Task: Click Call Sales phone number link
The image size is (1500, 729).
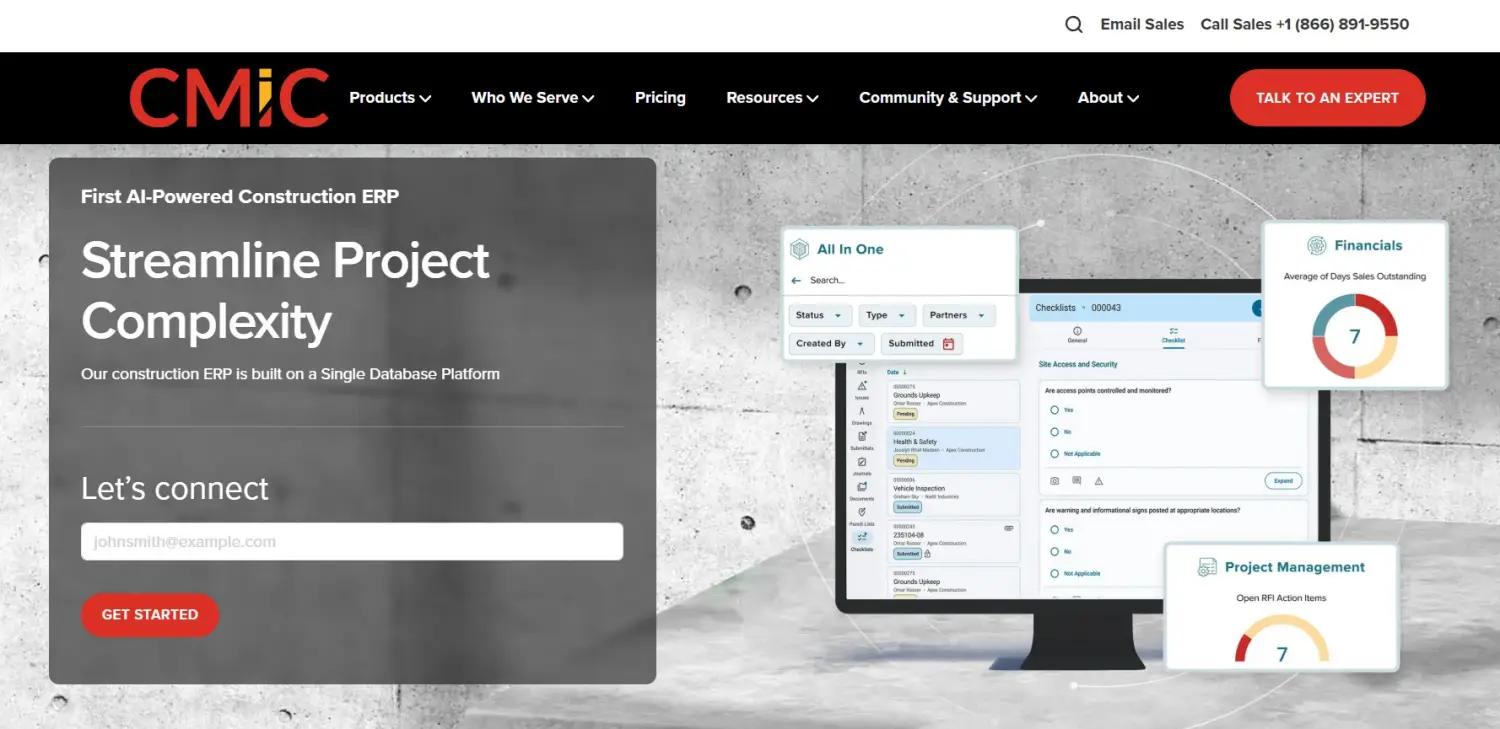Action: (1304, 24)
